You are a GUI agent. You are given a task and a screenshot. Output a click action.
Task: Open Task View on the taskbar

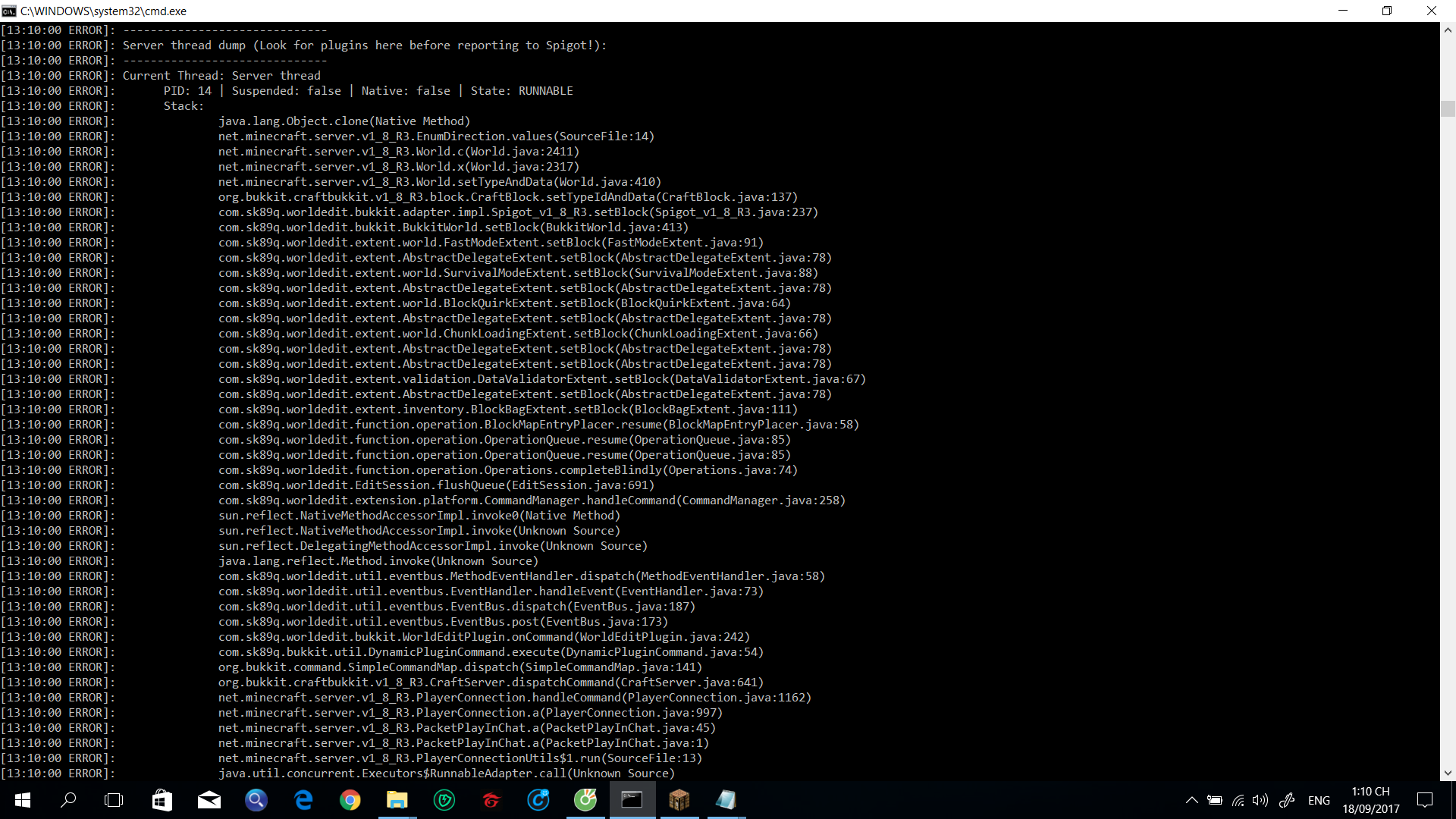click(114, 800)
